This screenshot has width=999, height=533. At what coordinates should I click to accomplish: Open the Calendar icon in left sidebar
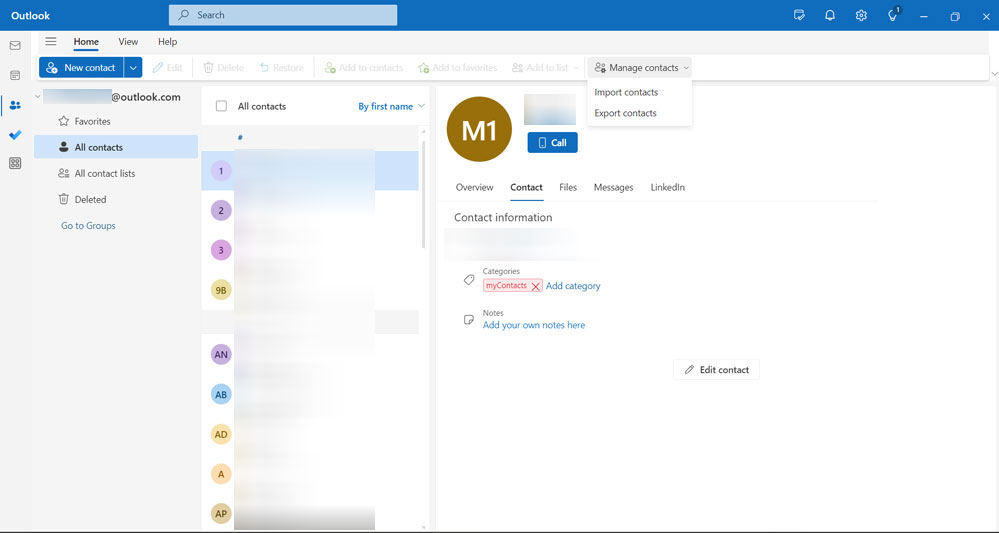click(15, 75)
